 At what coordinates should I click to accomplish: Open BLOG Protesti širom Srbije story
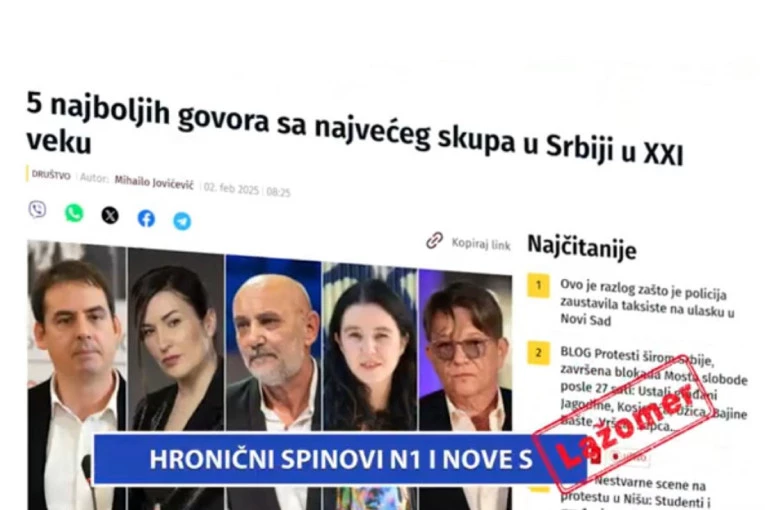click(x=653, y=389)
